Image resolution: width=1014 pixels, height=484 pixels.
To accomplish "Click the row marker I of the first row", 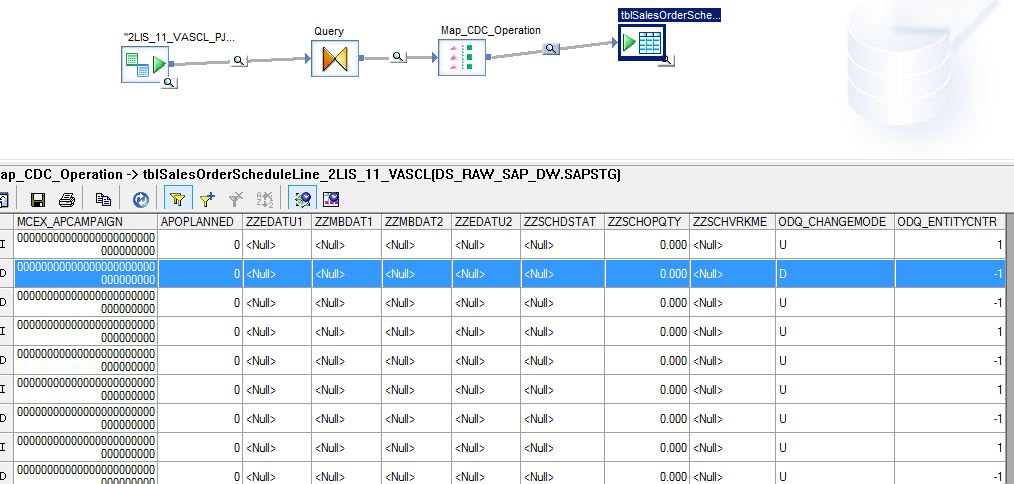I will [x=5, y=245].
